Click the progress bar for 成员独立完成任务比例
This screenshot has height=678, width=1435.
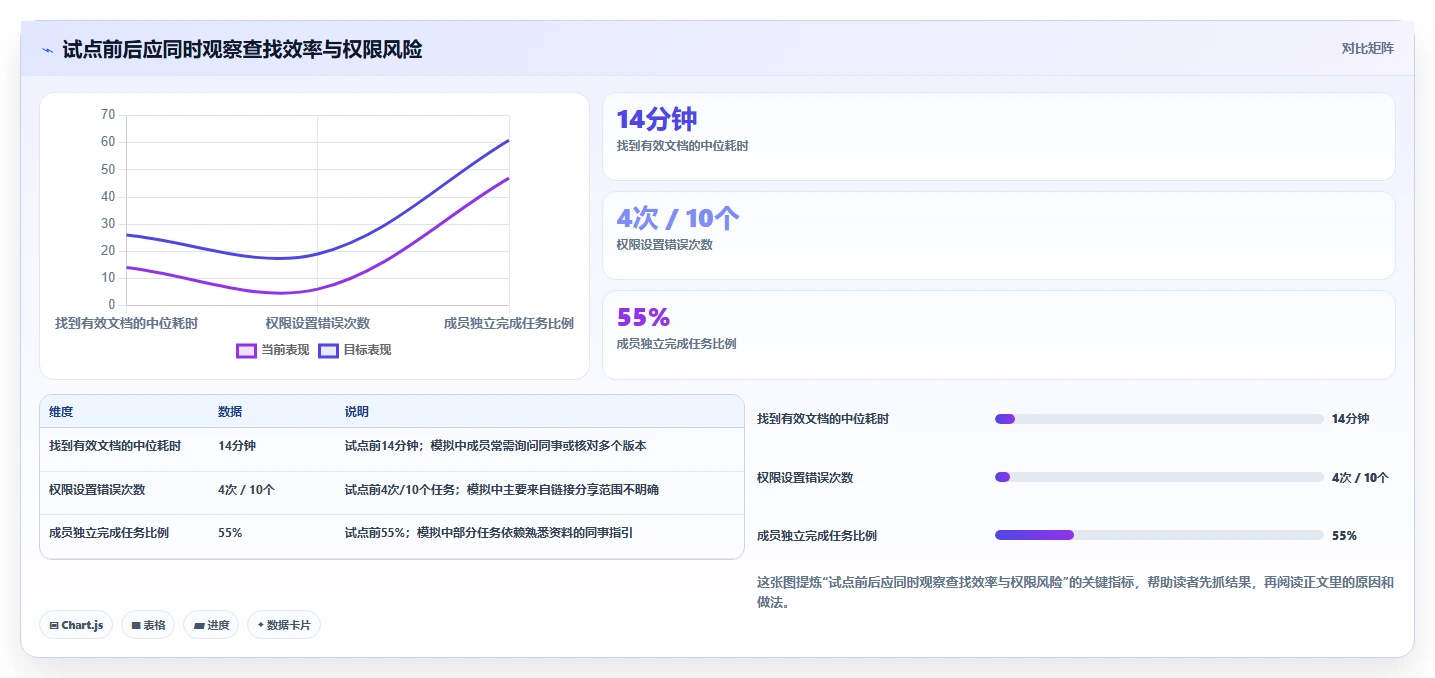pyautogui.click(x=1159, y=535)
